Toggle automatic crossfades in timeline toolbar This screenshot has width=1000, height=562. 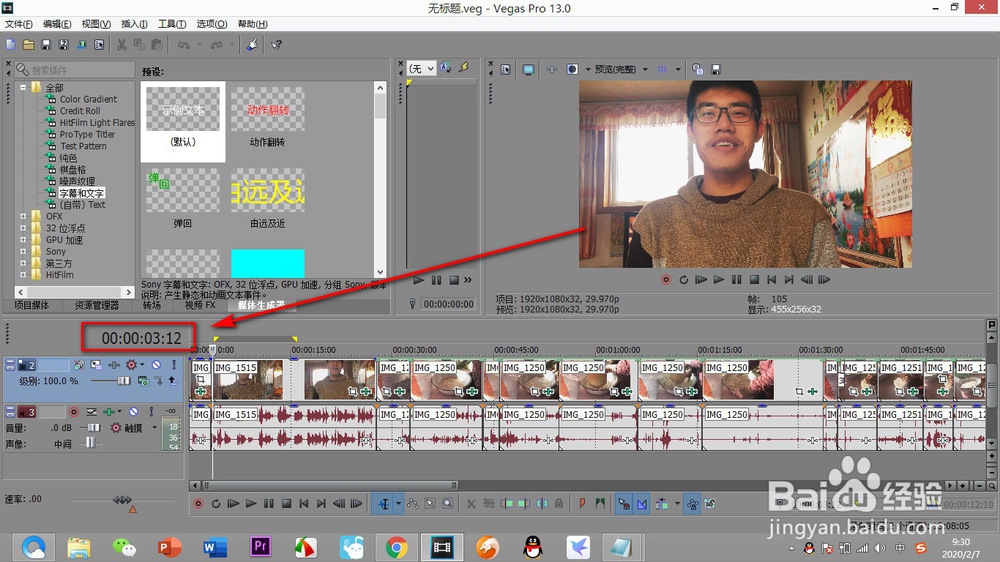coord(642,504)
